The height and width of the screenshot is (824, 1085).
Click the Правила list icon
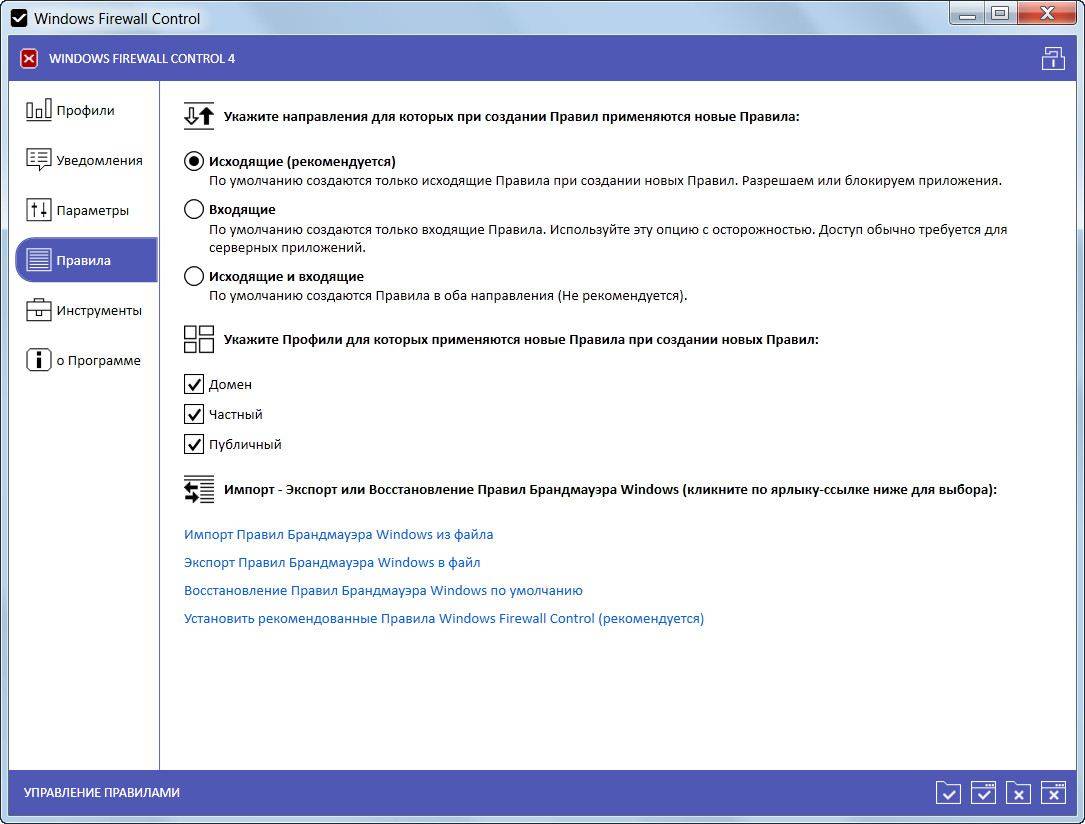coord(39,260)
